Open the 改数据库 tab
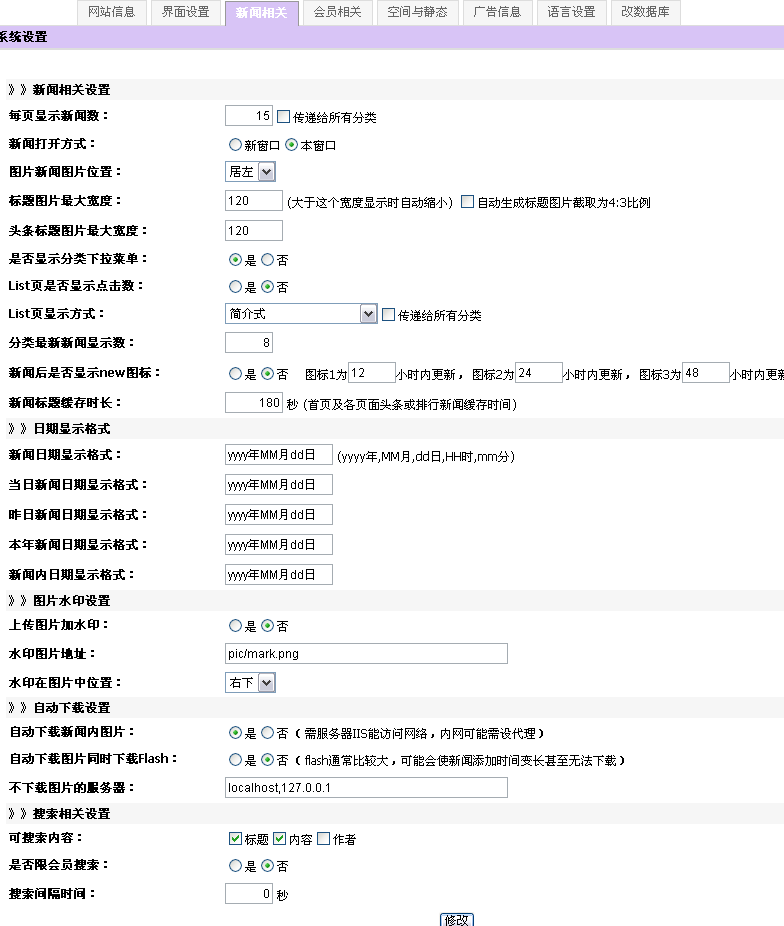 point(645,12)
